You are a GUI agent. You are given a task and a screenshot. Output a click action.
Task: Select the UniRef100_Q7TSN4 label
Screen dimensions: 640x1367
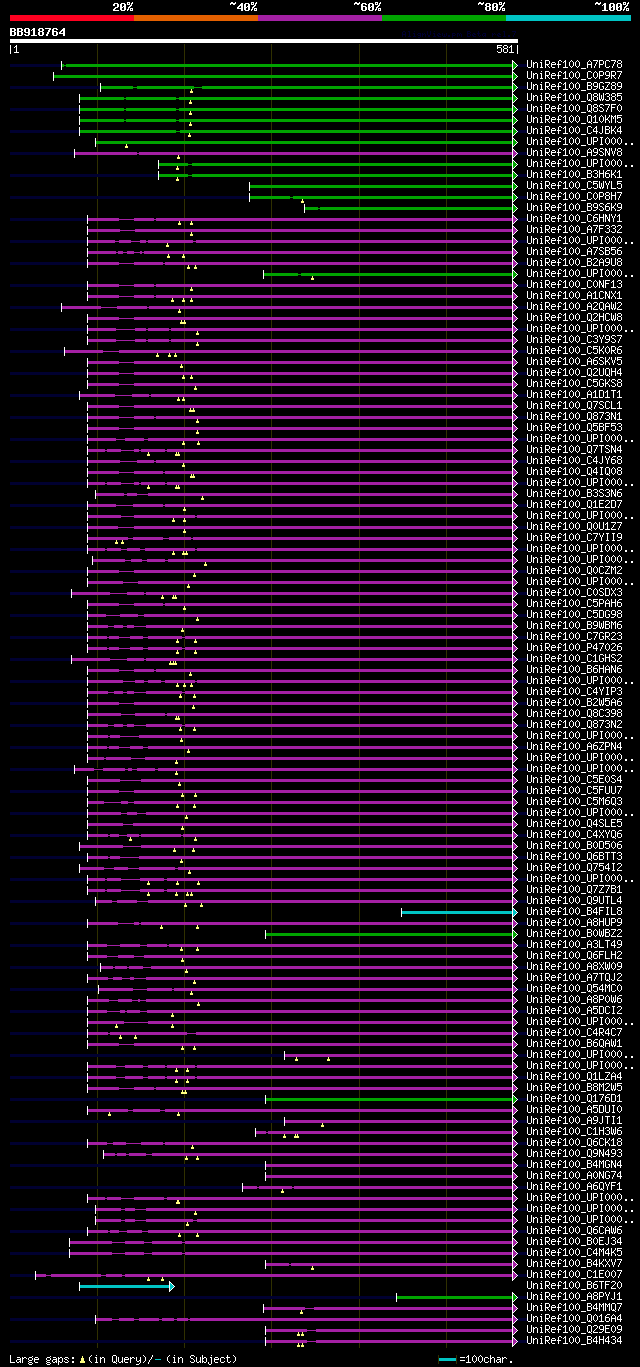click(x=574, y=449)
